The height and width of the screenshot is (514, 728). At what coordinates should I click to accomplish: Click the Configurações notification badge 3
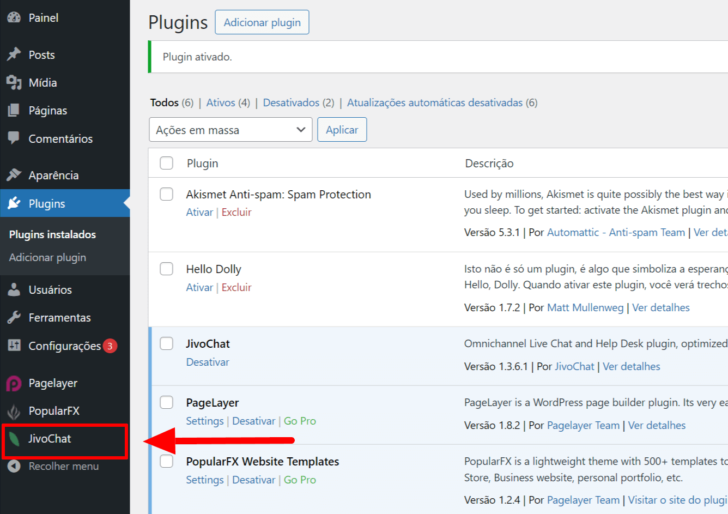110,346
